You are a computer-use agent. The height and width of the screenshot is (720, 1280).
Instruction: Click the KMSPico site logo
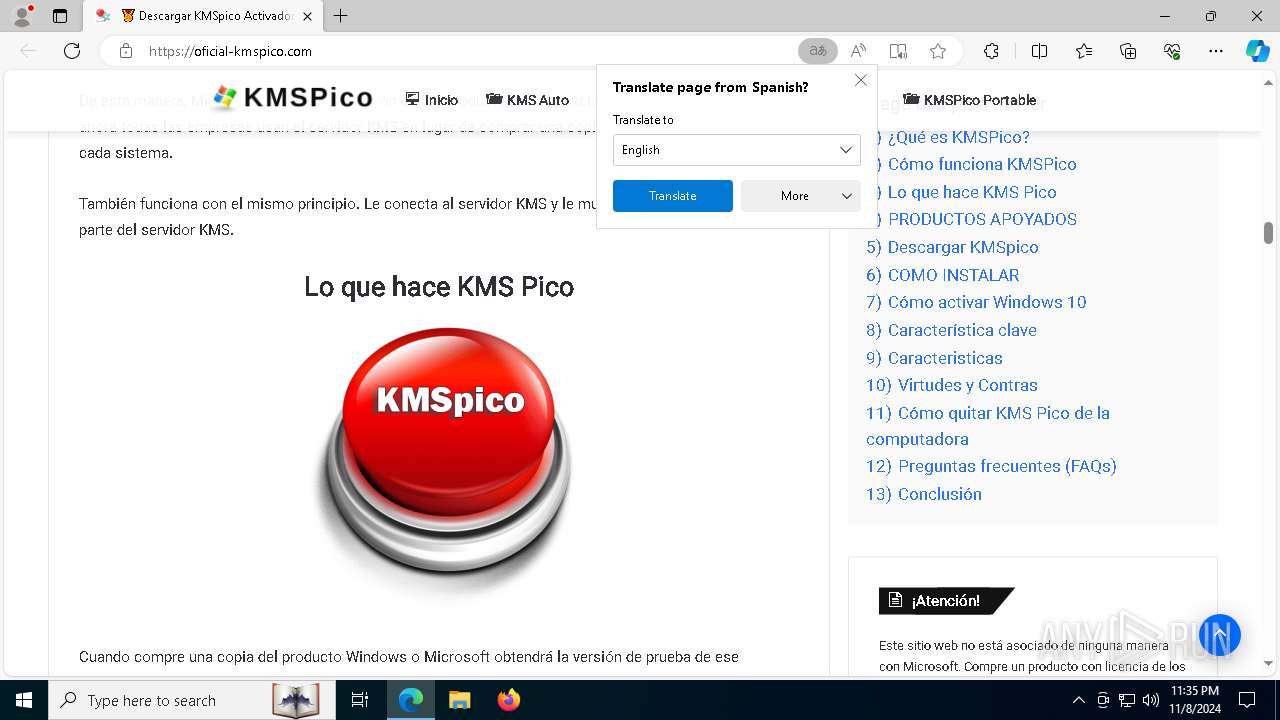293,98
